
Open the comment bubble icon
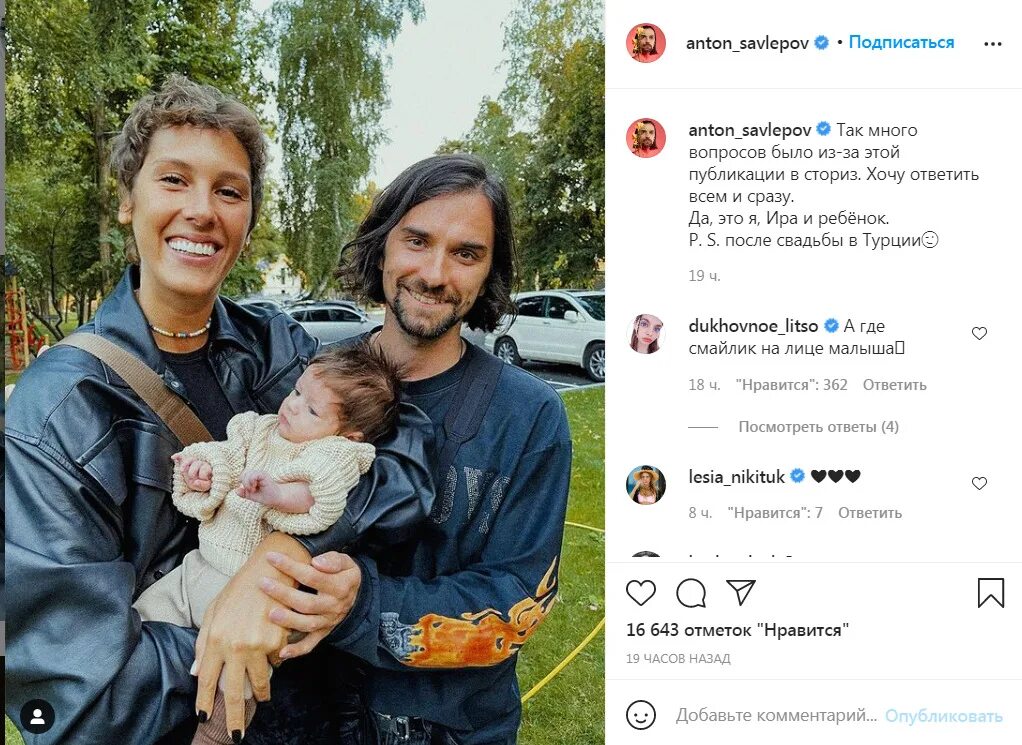(x=691, y=592)
